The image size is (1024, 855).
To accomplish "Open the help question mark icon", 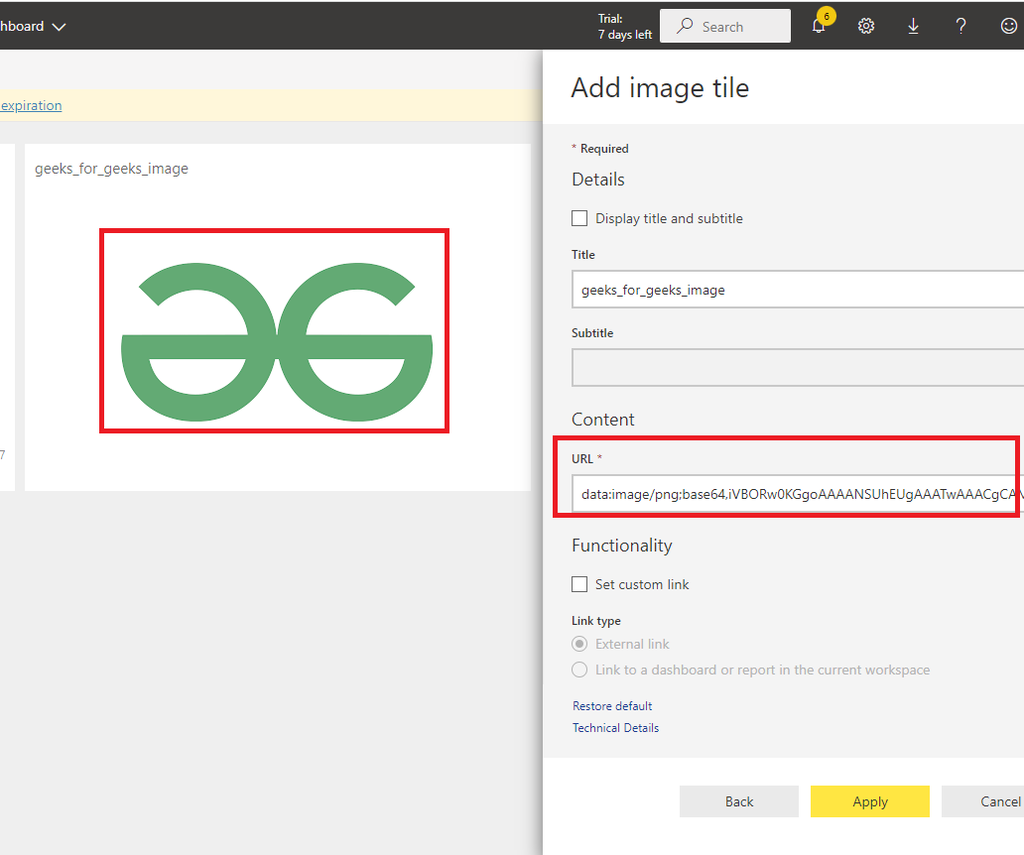I will click(961, 27).
